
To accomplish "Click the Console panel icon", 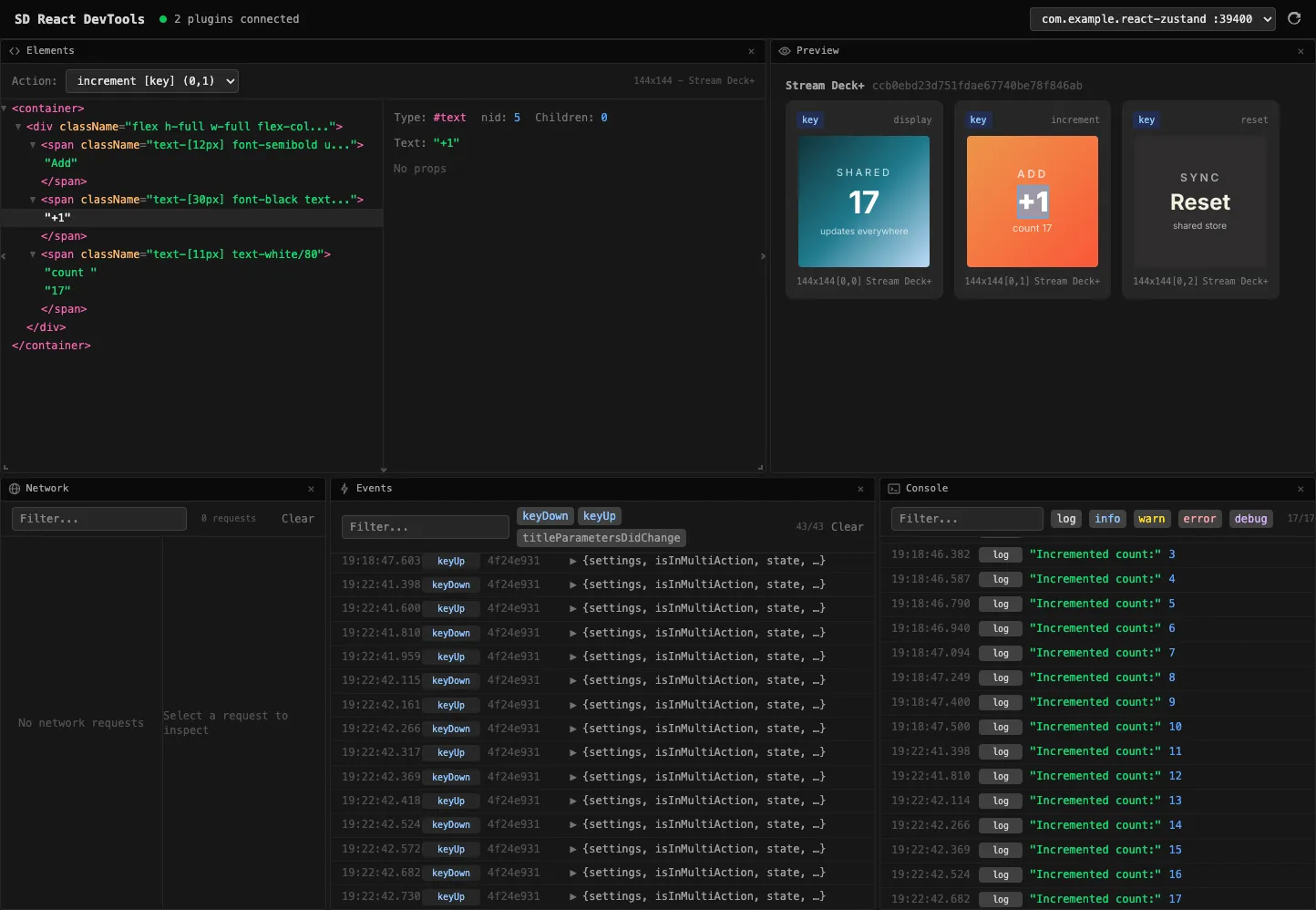I will tap(895, 488).
